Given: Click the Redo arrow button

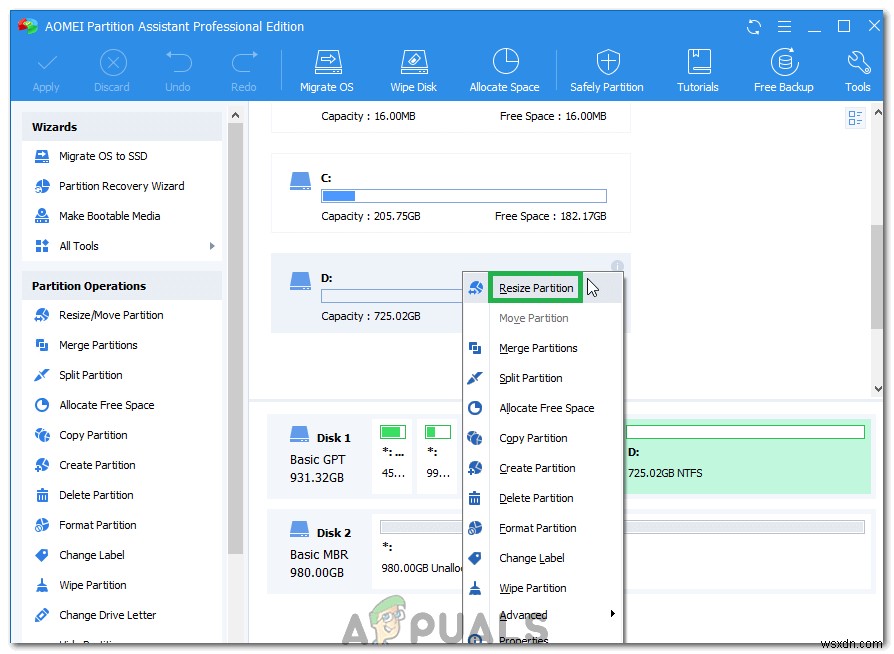Looking at the screenshot, I should click(x=244, y=72).
